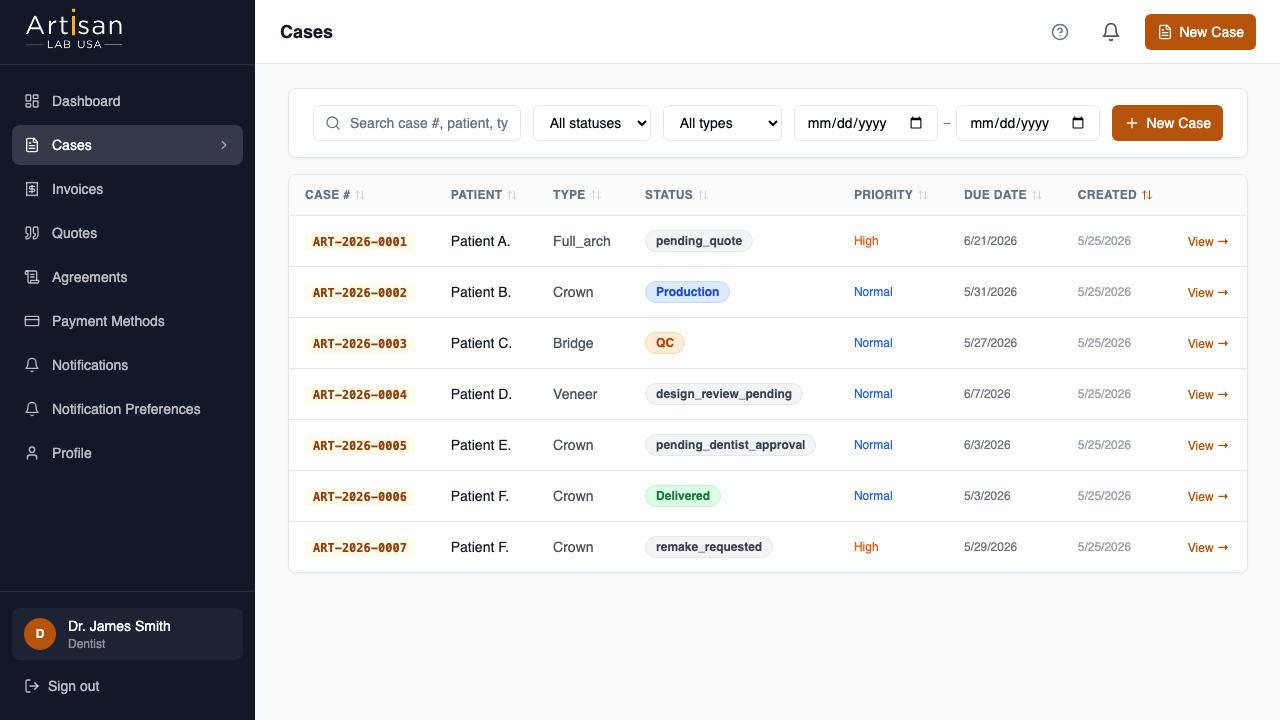Click View link for ART-2026-0004
Screen dimensions: 1280x720
[x=1208, y=395]
